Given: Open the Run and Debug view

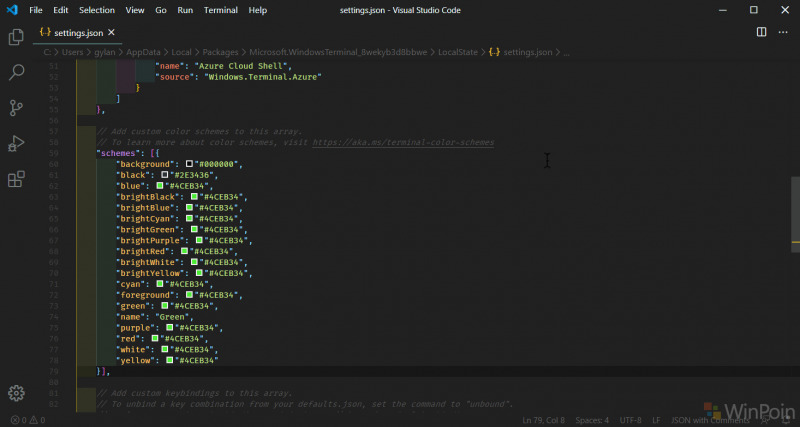Looking at the screenshot, I should coord(16,143).
